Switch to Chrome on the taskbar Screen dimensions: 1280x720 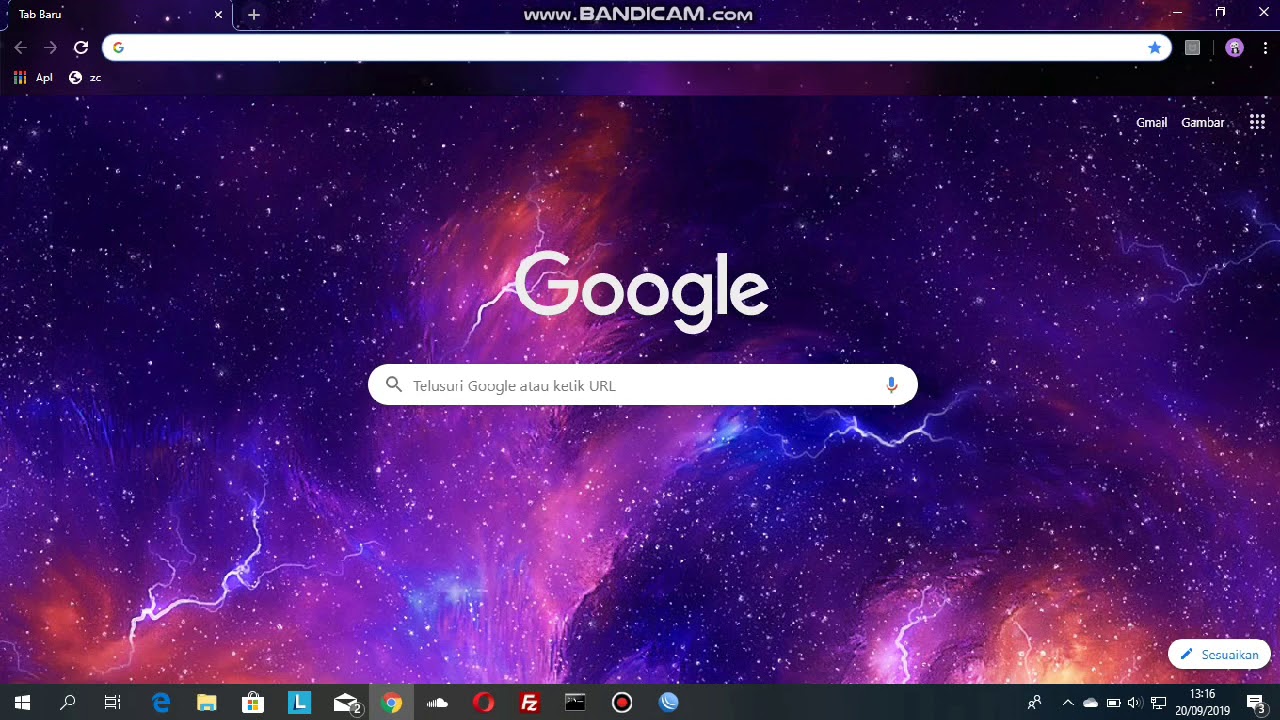click(391, 703)
